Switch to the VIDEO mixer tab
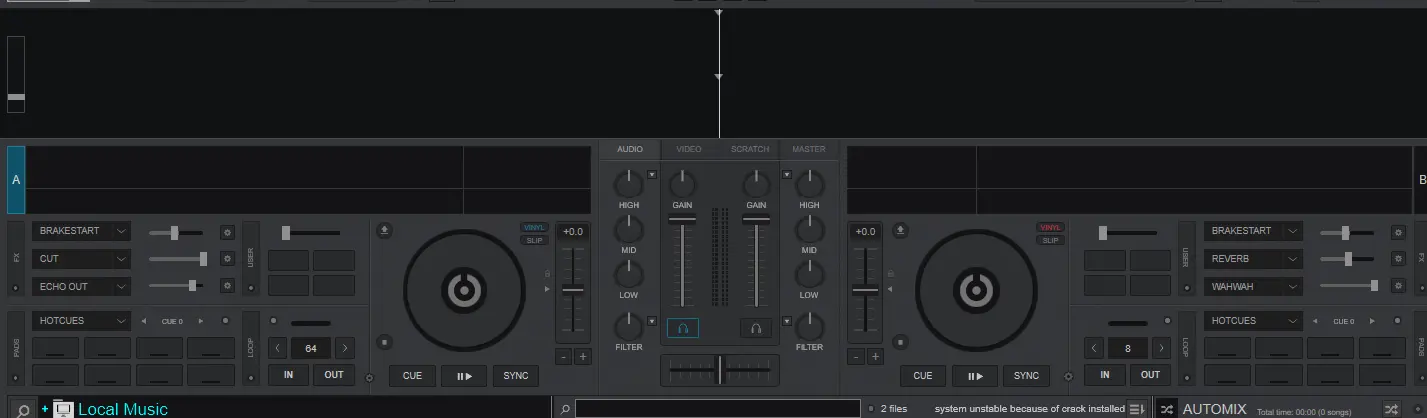Image resolution: width=1427 pixels, height=418 pixels. (x=689, y=149)
